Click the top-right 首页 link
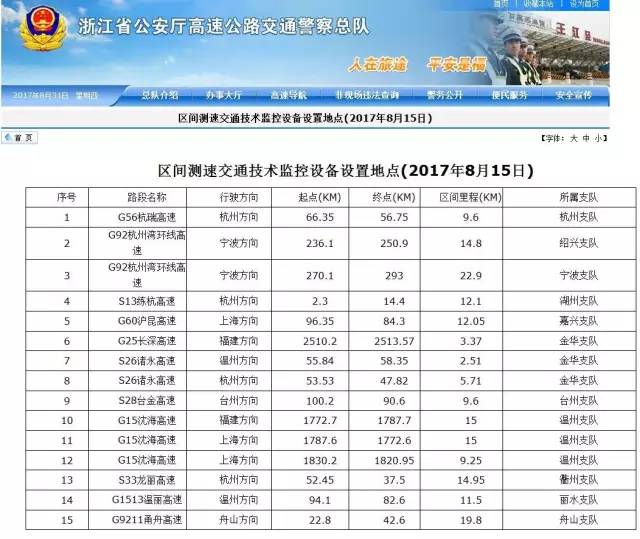 tap(501, 4)
